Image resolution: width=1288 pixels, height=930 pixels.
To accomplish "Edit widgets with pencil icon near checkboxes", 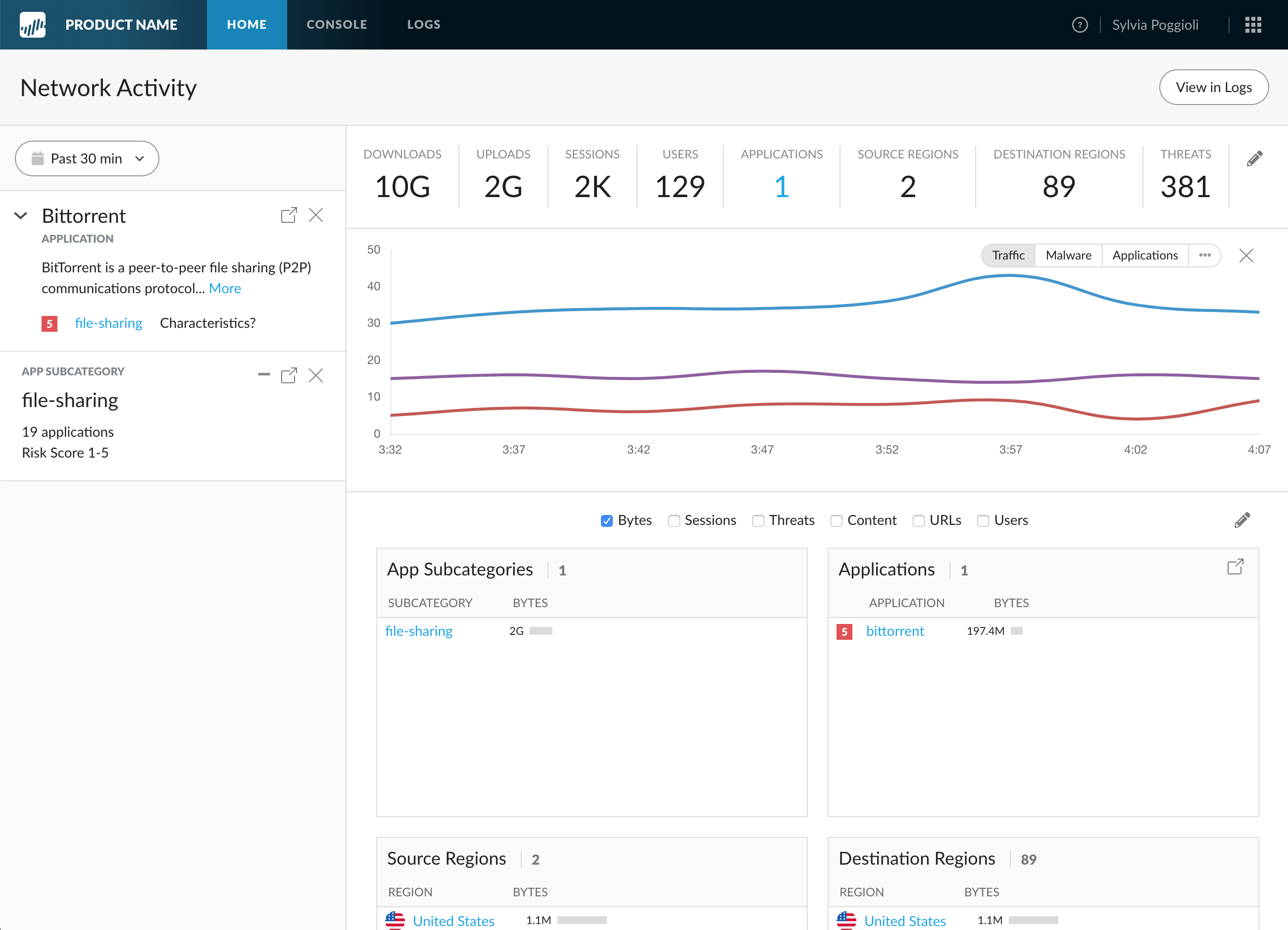I will coord(1242,520).
